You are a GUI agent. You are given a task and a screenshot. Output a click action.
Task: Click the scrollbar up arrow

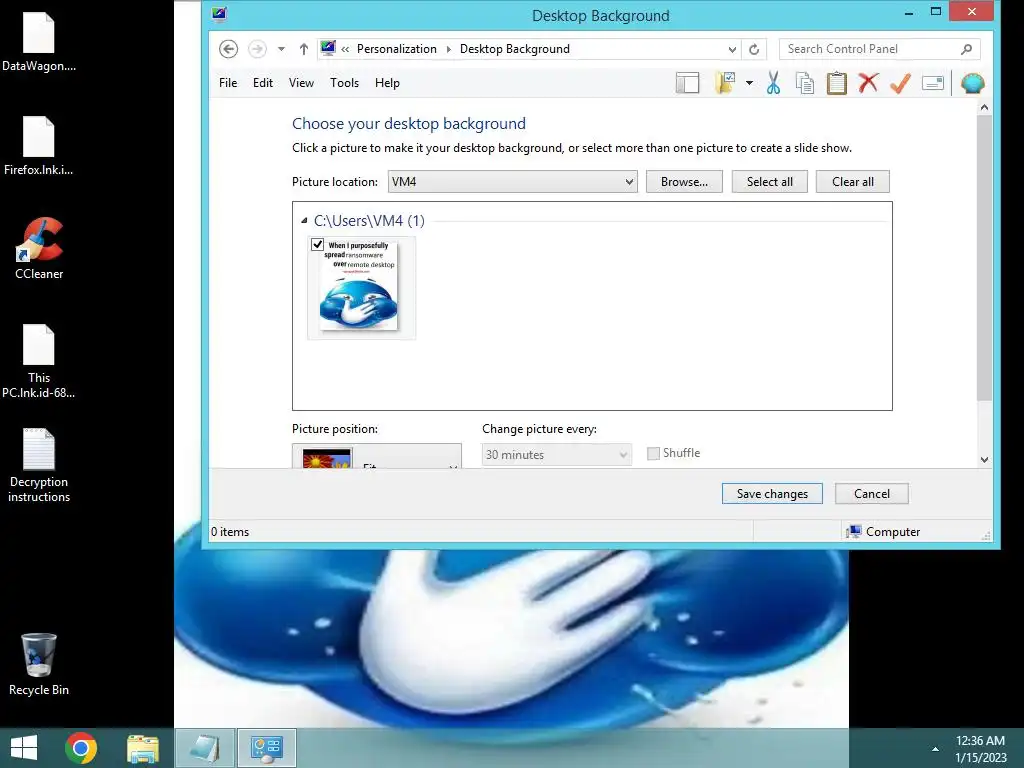click(x=984, y=107)
